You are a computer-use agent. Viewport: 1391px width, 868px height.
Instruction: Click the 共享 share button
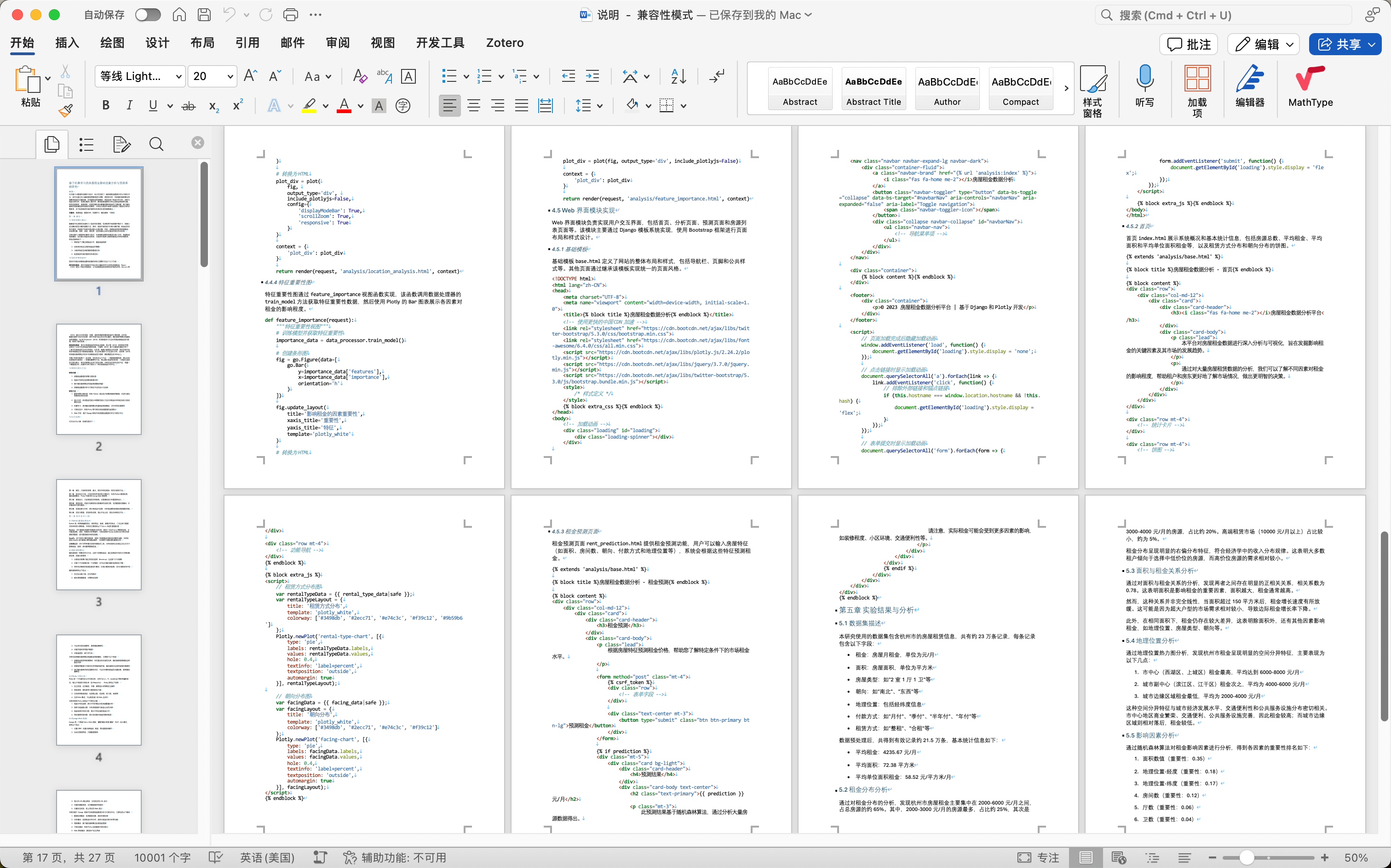(1344, 44)
